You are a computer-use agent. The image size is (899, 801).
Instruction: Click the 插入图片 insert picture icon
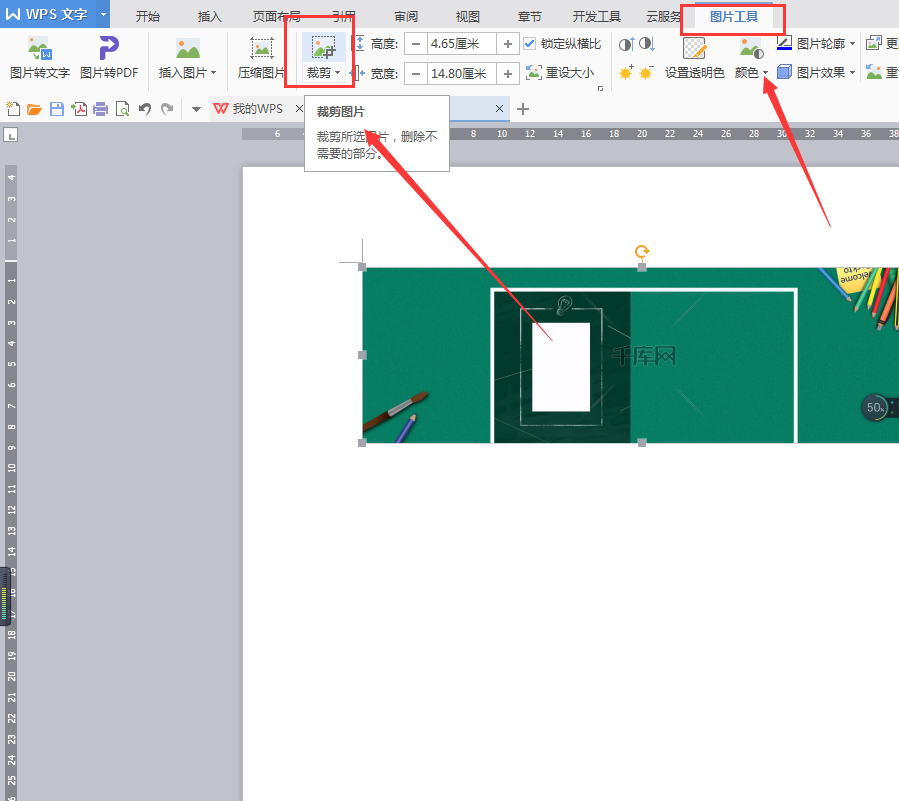click(188, 49)
